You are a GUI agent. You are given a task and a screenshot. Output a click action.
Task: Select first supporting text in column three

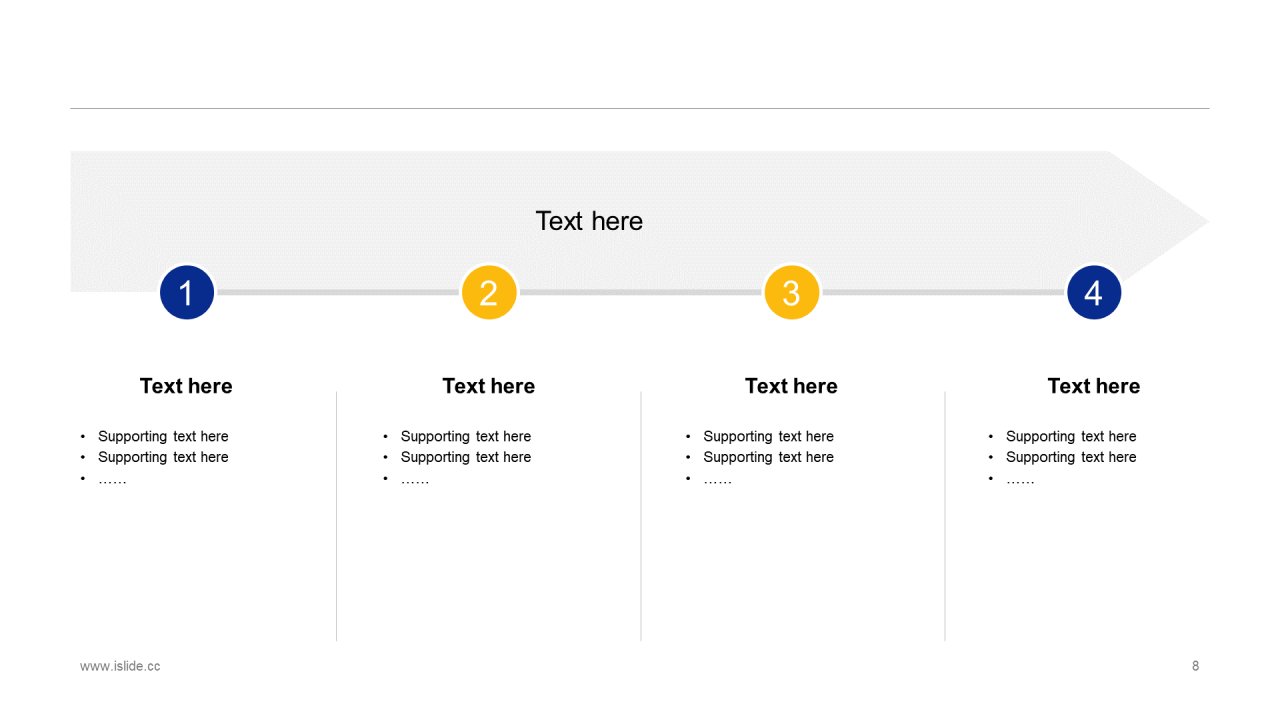768,437
